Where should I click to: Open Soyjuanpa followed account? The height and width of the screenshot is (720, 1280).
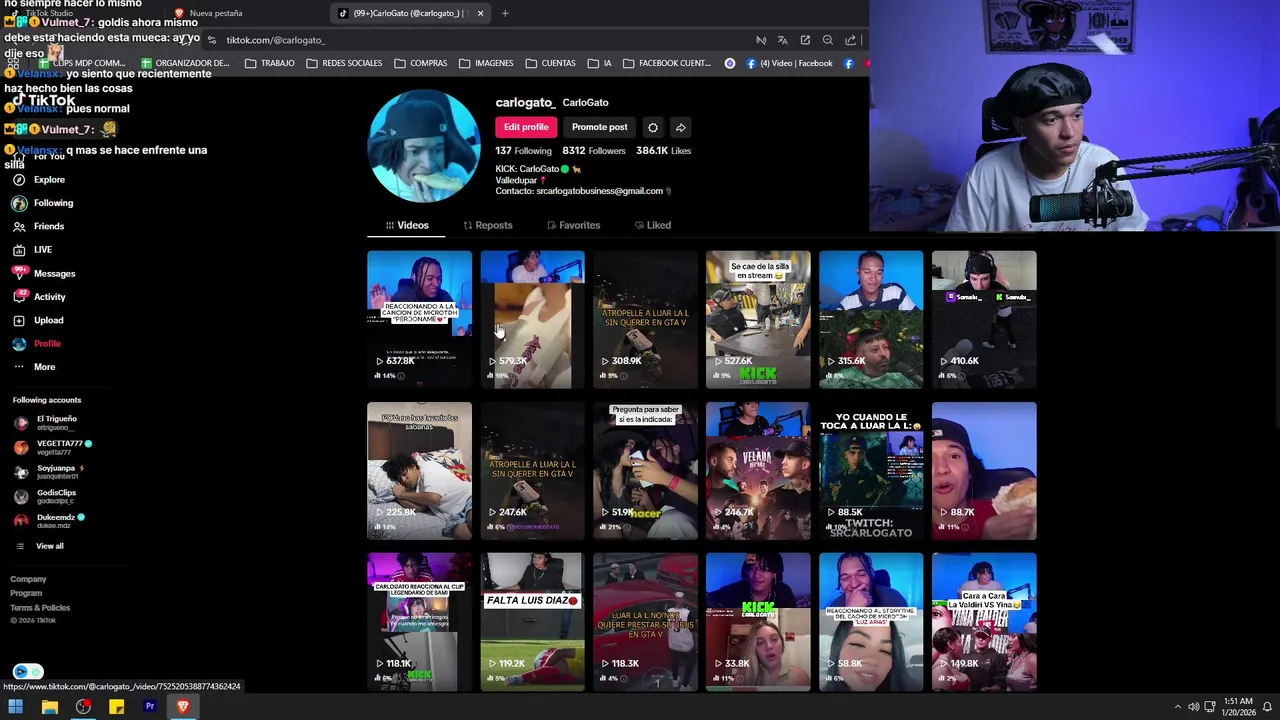click(50, 472)
